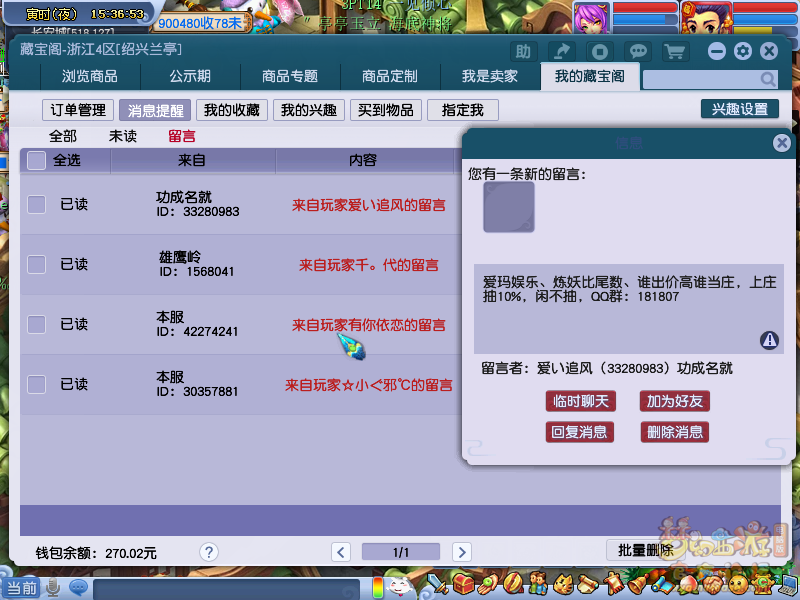Image resolution: width=800 pixels, height=600 pixels.
Task: Go to next page arrow
Action: point(461,552)
